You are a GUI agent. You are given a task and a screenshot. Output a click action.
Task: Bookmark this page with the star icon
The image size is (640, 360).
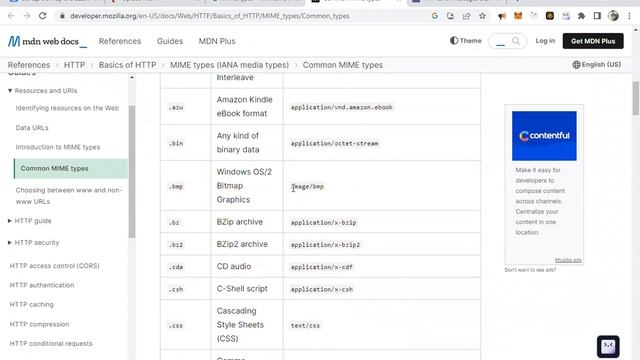click(x=482, y=16)
